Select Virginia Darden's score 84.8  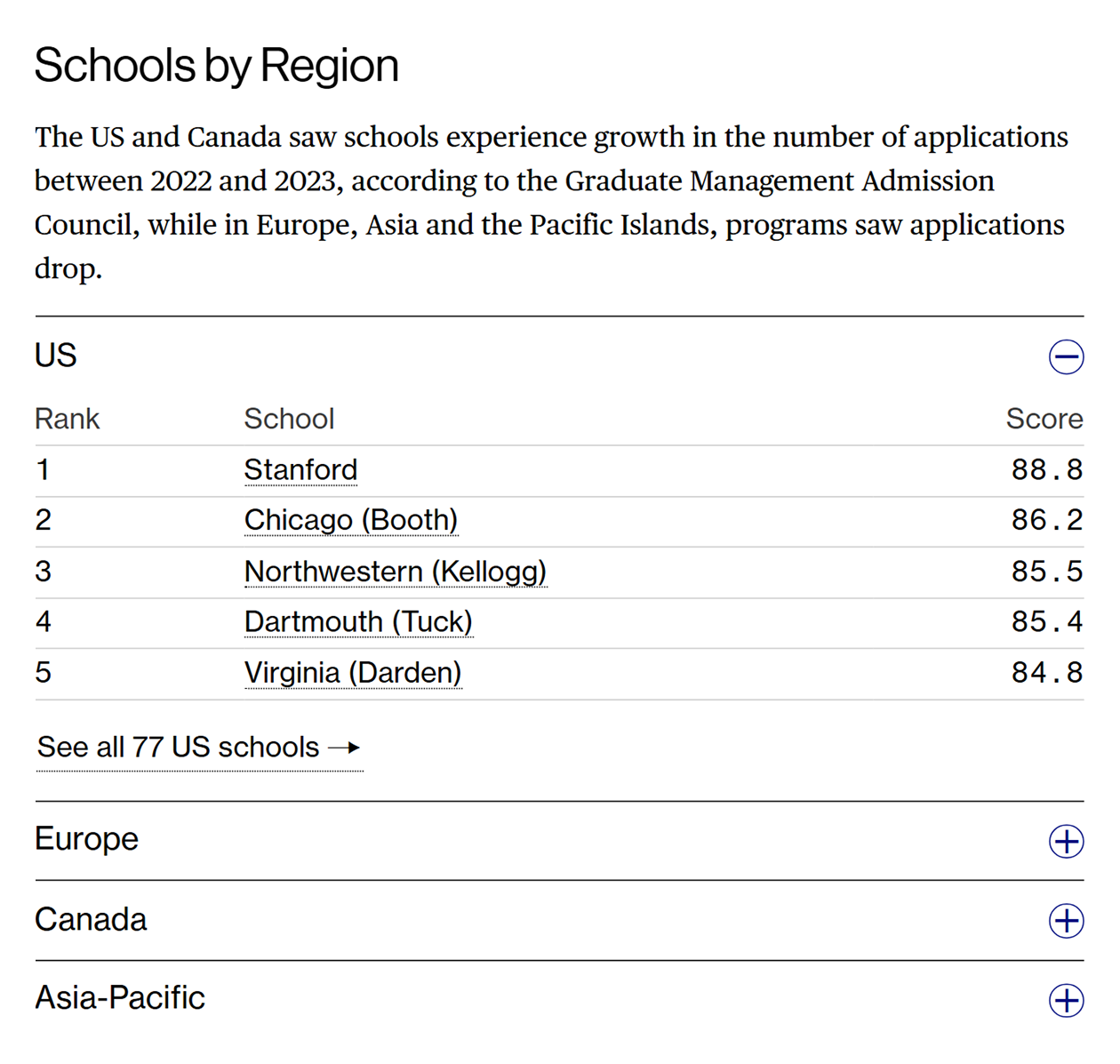click(x=1047, y=673)
